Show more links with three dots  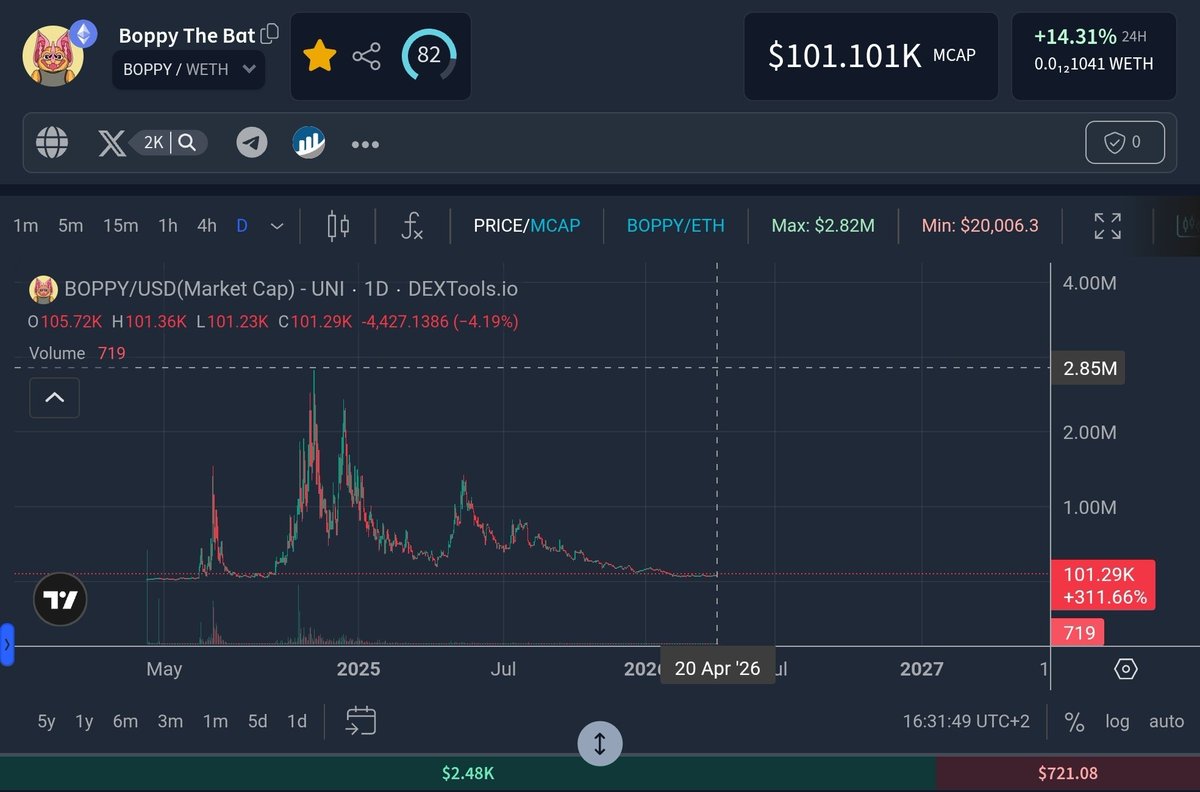(365, 145)
